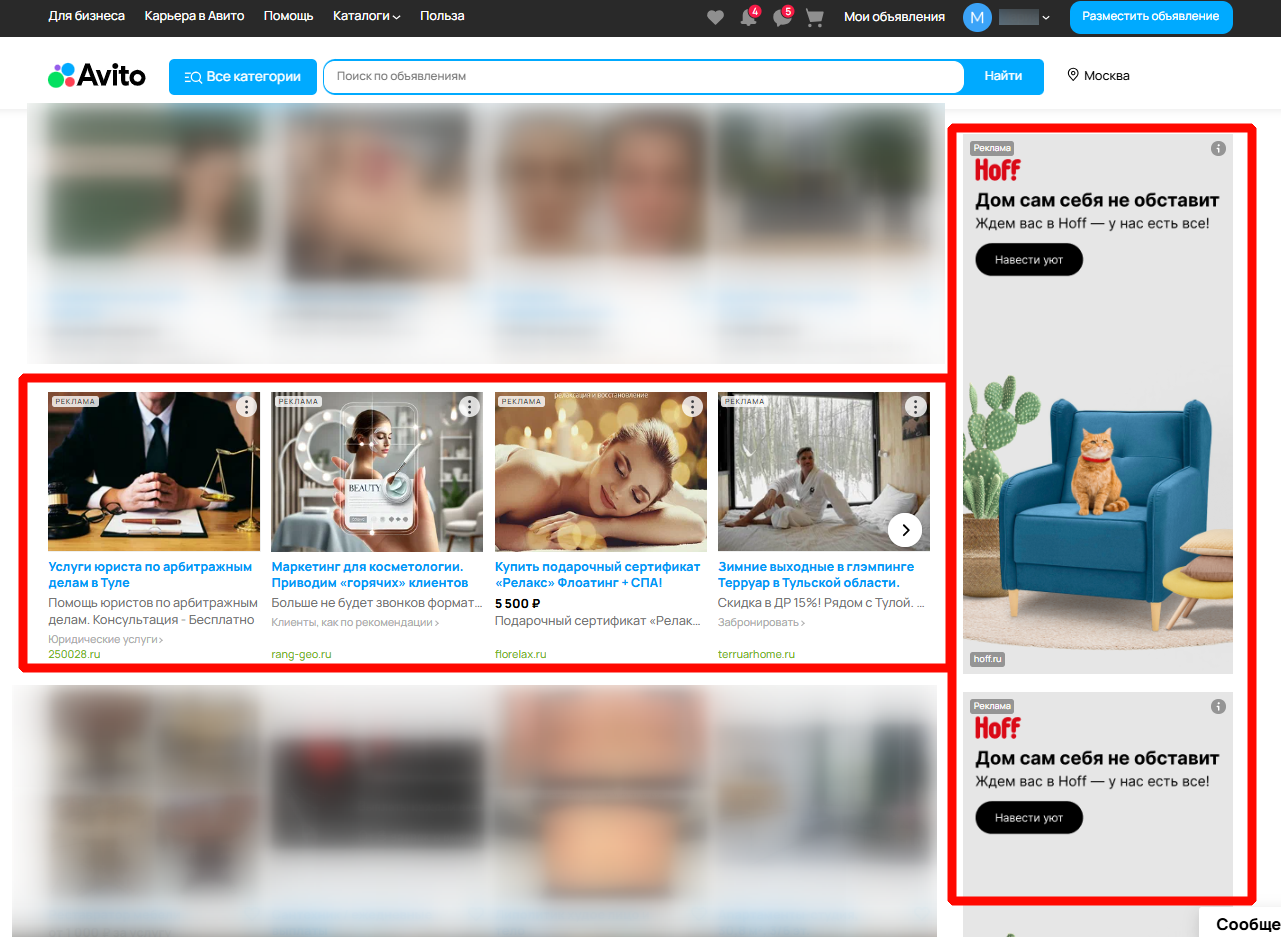The height and width of the screenshot is (937, 1281).
Task: Open the shopping cart icon
Action: click(x=814, y=17)
